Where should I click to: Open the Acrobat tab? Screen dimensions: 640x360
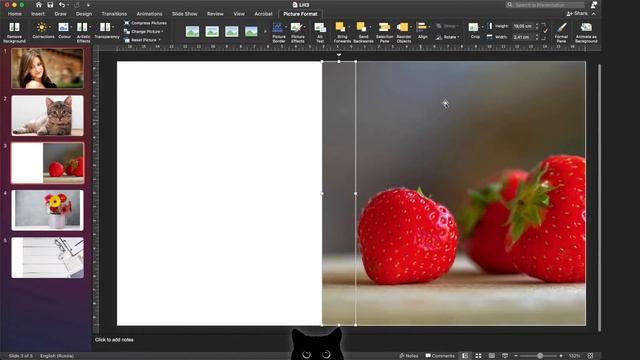point(263,14)
